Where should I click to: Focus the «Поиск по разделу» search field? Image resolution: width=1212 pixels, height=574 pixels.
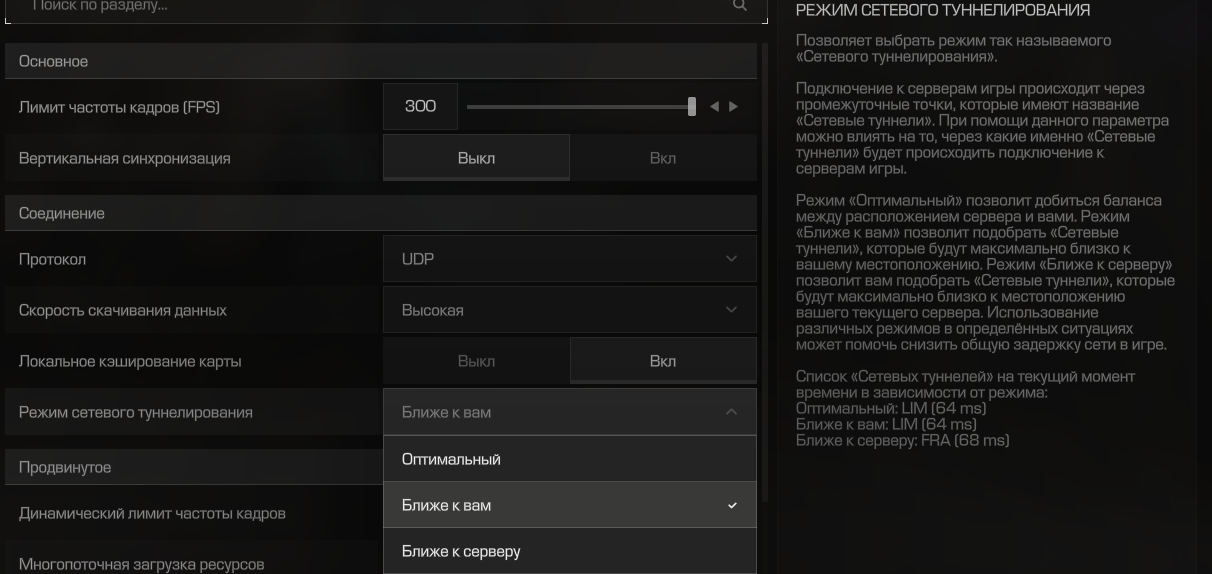coord(386,8)
